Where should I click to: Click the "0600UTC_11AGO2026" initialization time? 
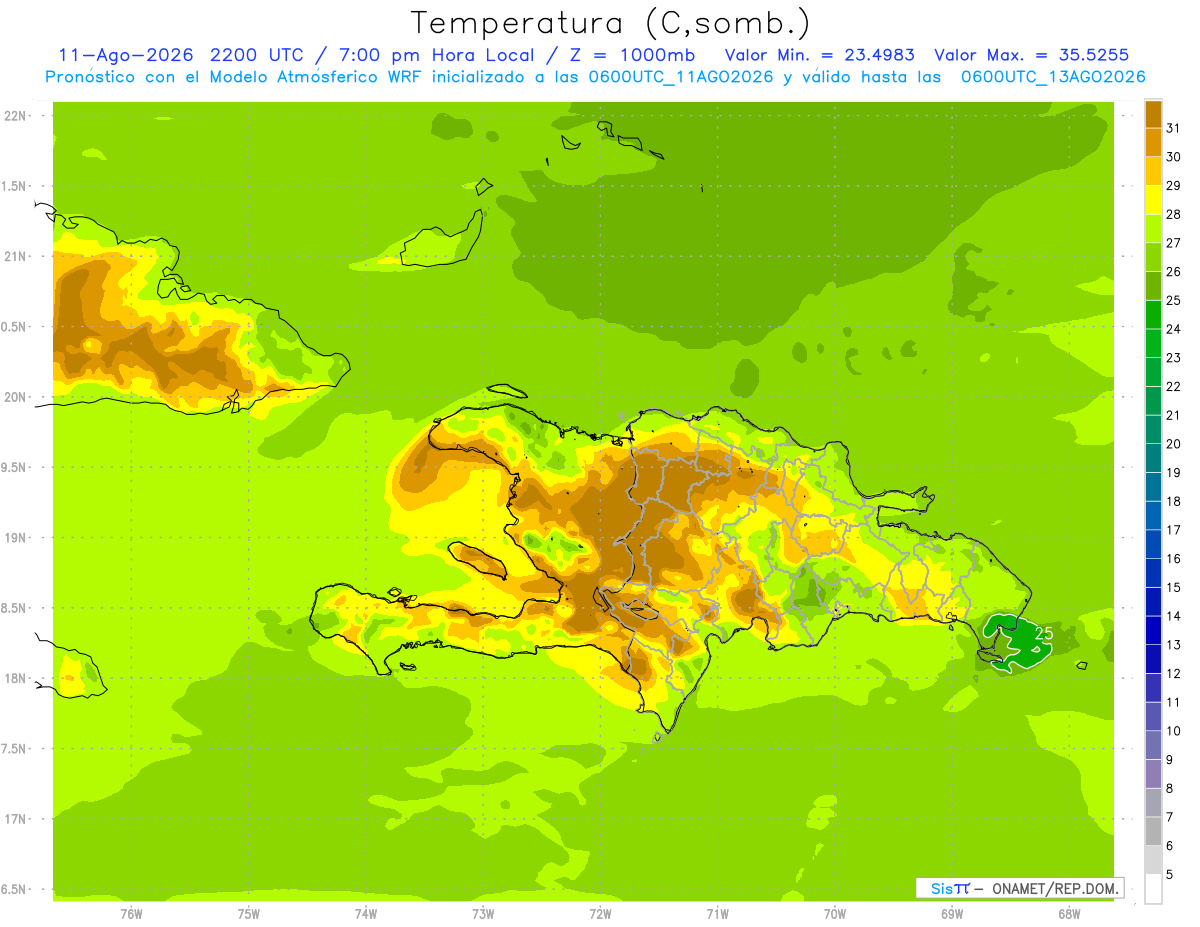pyautogui.click(x=682, y=77)
